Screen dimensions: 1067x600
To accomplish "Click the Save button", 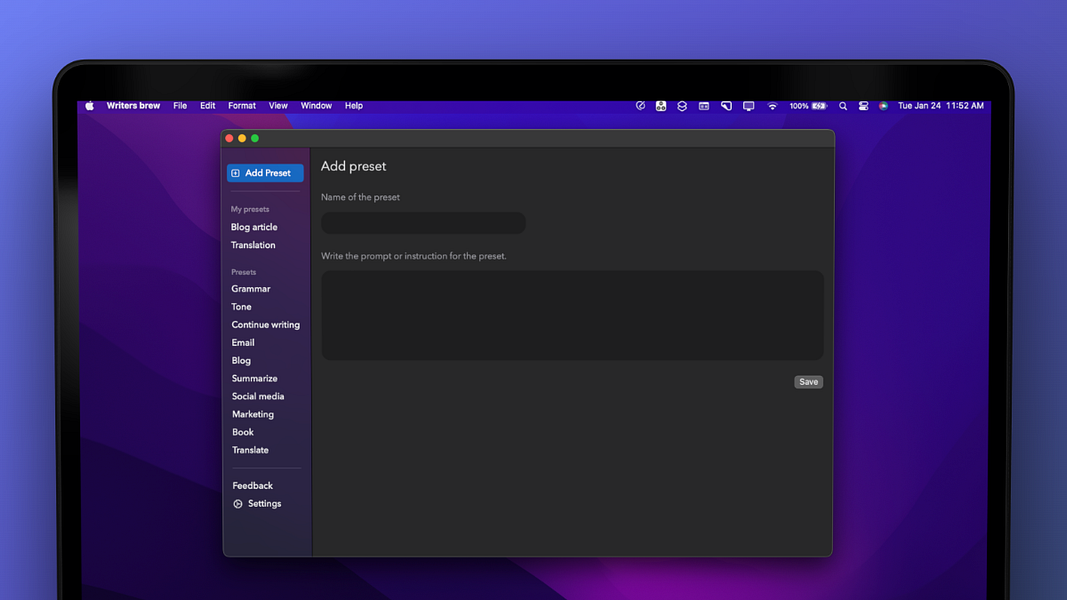I will [x=808, y=382].
